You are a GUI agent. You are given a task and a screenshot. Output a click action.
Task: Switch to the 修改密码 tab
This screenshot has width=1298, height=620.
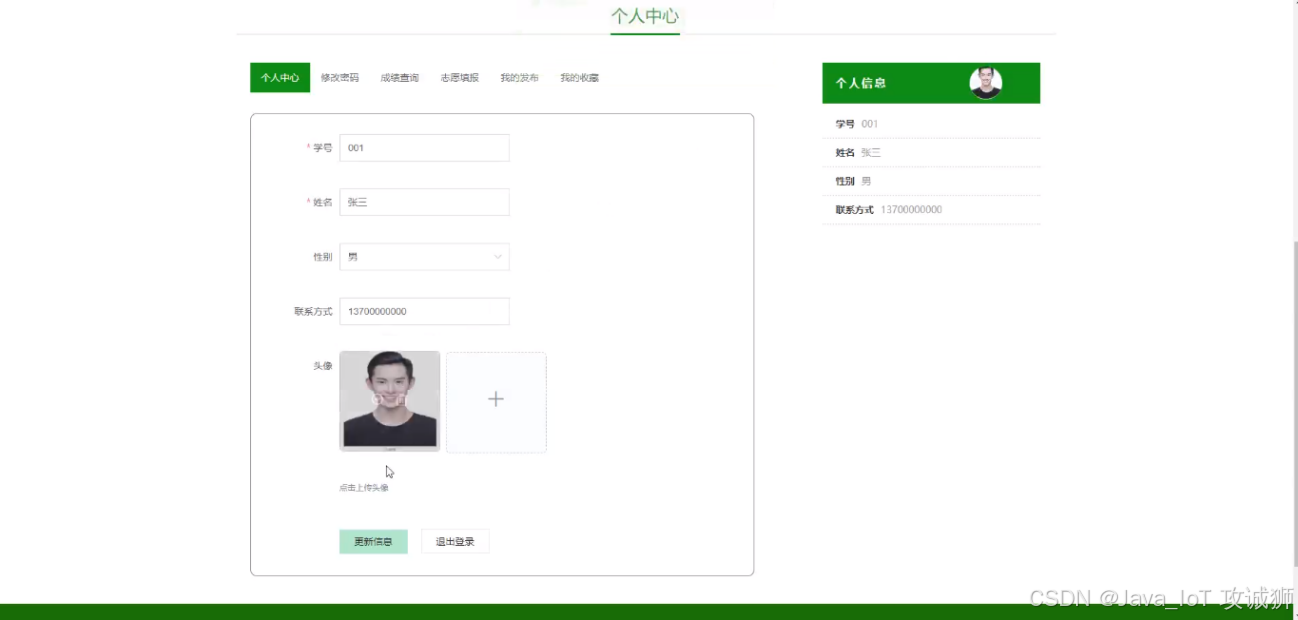pyautogui.click(x=340, y=78)
